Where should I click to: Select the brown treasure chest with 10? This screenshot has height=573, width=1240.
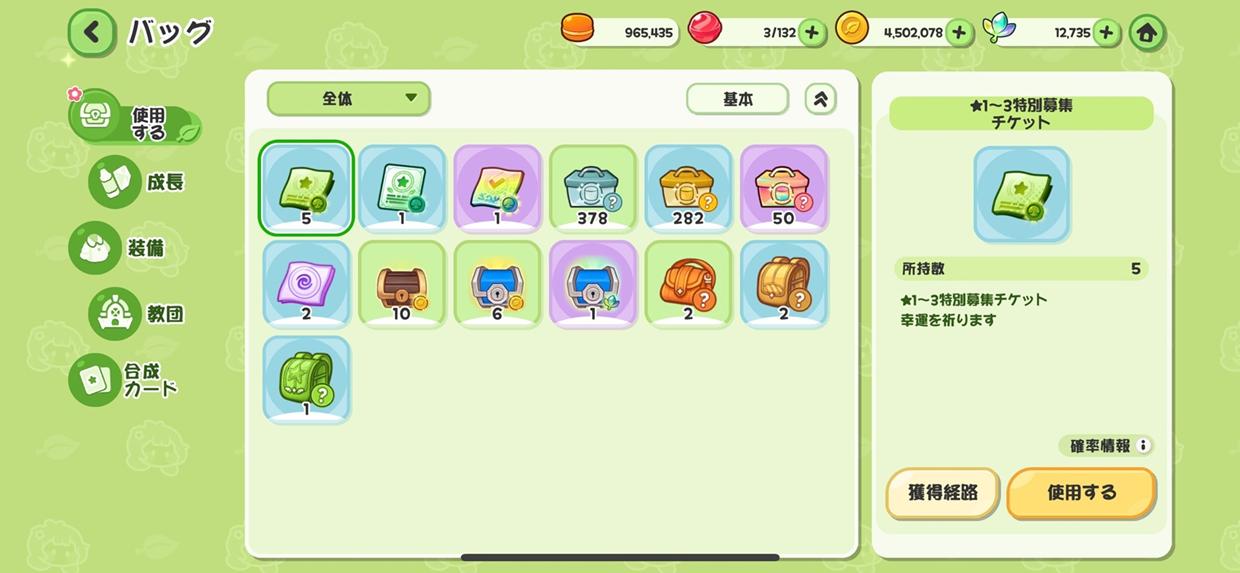tap(401, 284)
